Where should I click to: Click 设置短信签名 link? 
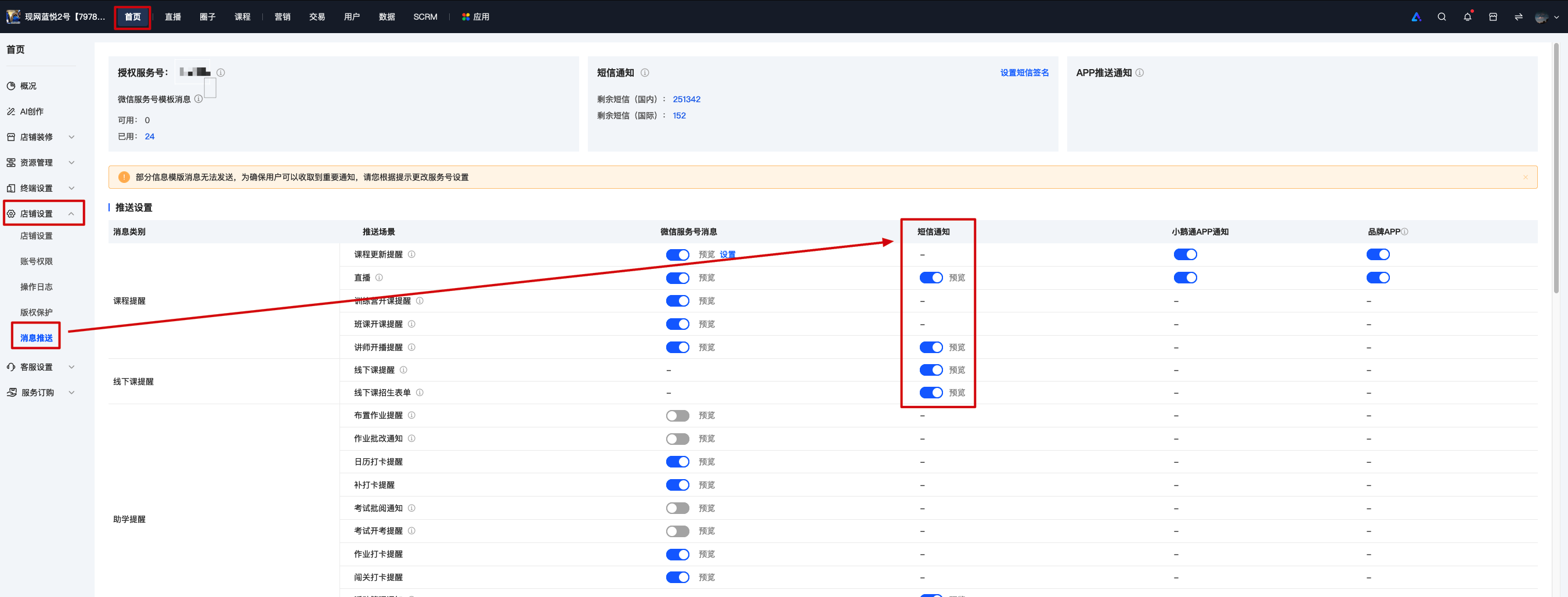1024,73
